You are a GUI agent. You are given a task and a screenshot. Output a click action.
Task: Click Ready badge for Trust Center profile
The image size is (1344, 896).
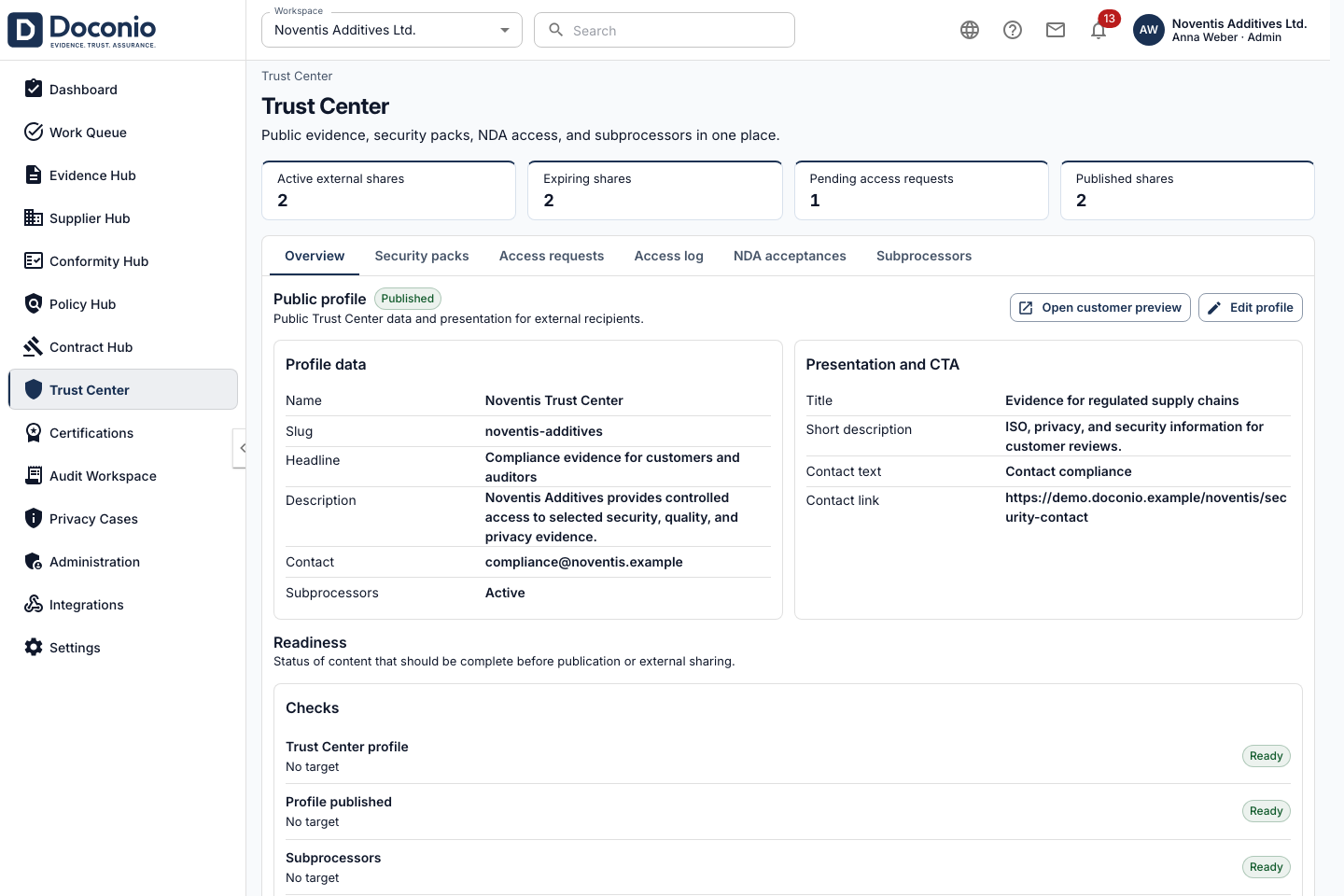coord(1267,756)
